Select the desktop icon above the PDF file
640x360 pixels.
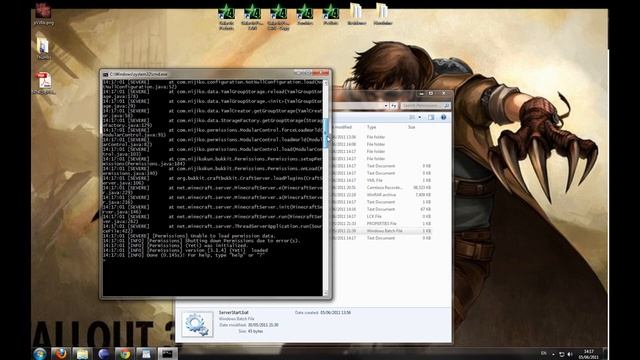point(43,49)
